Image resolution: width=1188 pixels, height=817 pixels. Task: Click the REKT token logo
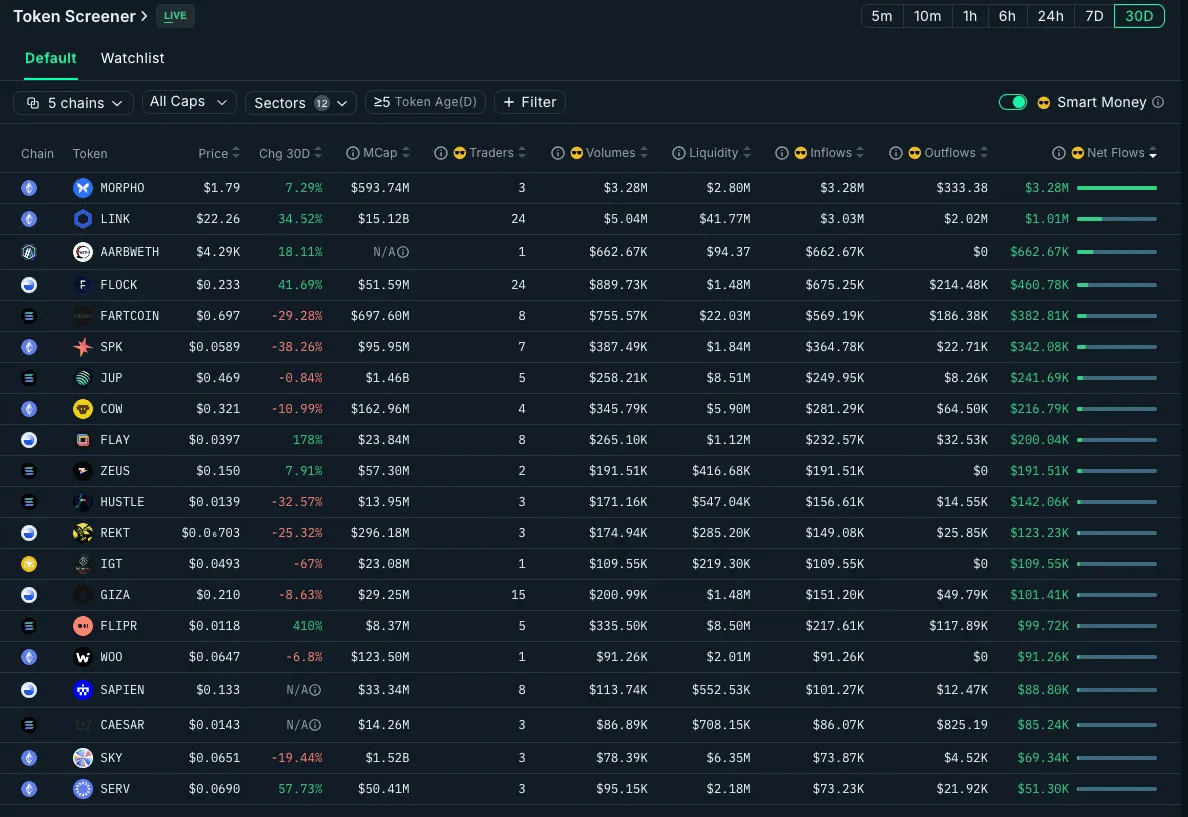(83, 533)
